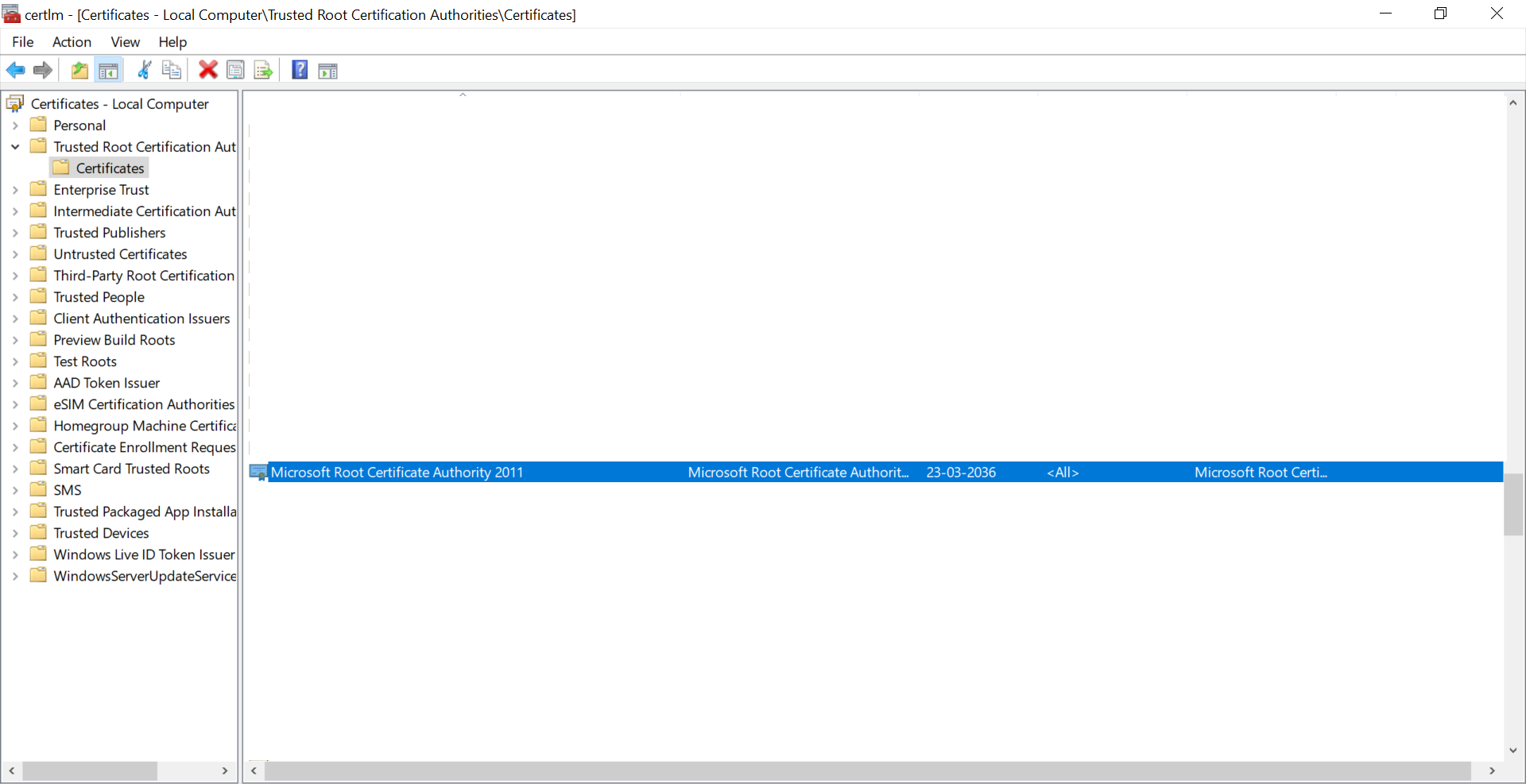Expand the Enterprise Trust node
The height and width of the screenshot is (784, 1526).
pyautogui.click(x=15, y=190)
